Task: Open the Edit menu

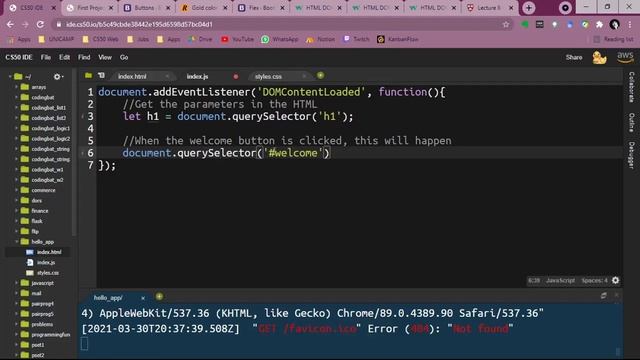Action: click(64, 58)
